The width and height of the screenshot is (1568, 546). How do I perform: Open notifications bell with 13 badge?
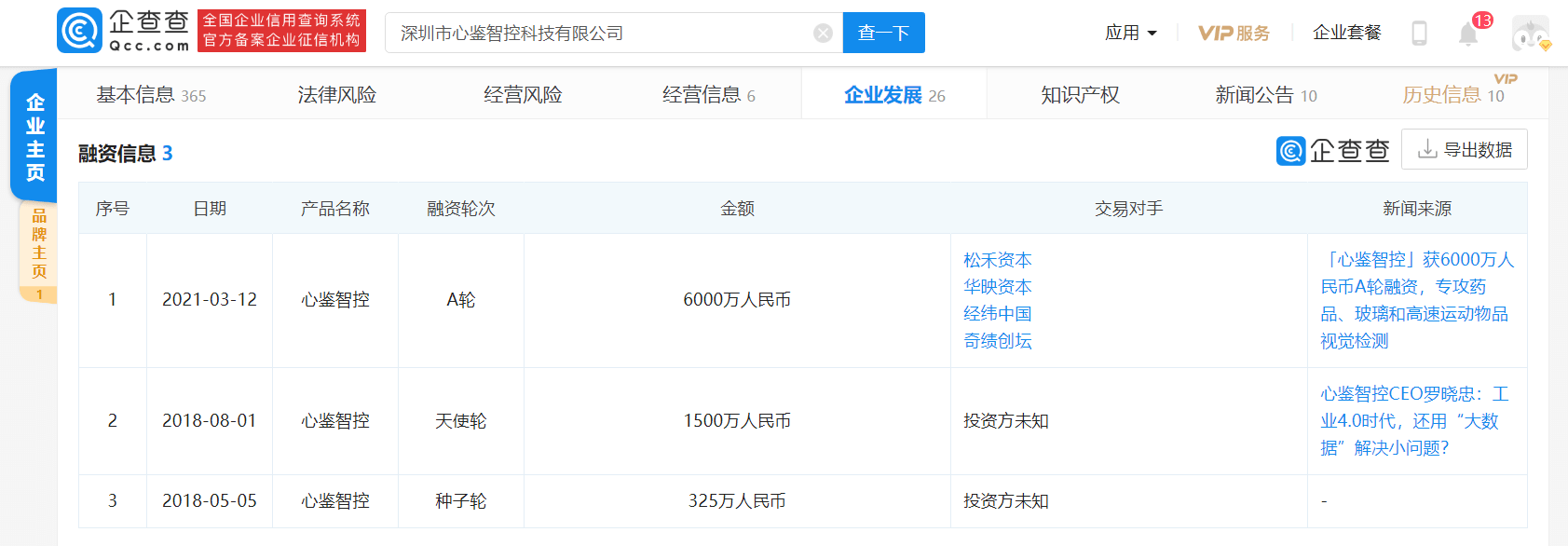coord(1468,34)
